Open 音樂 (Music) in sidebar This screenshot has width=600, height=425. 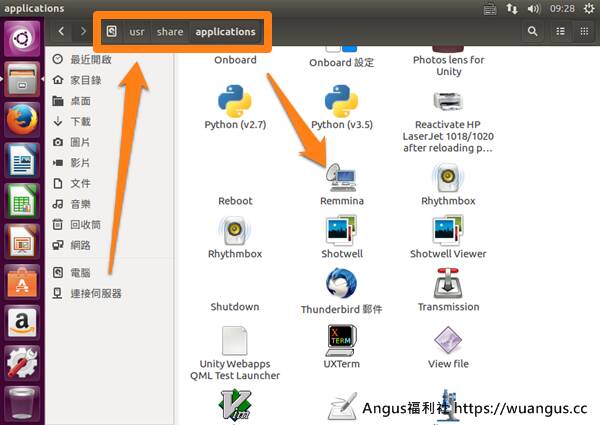pos(109,204)
